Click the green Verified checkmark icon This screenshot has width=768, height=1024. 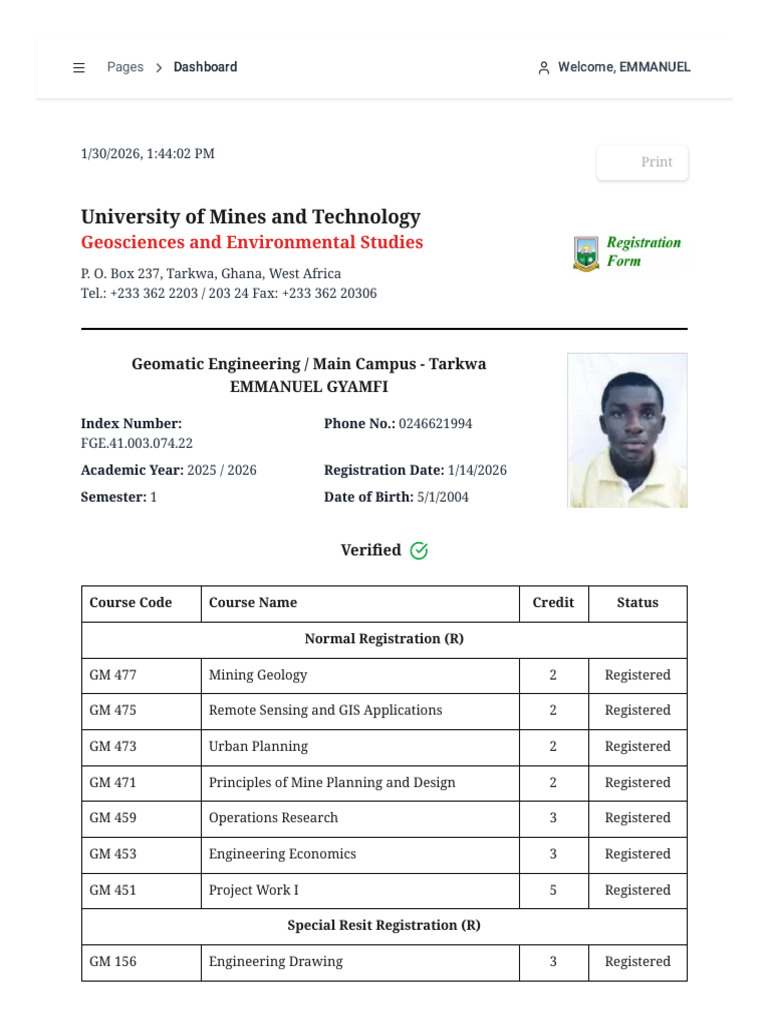pos(419,551)
